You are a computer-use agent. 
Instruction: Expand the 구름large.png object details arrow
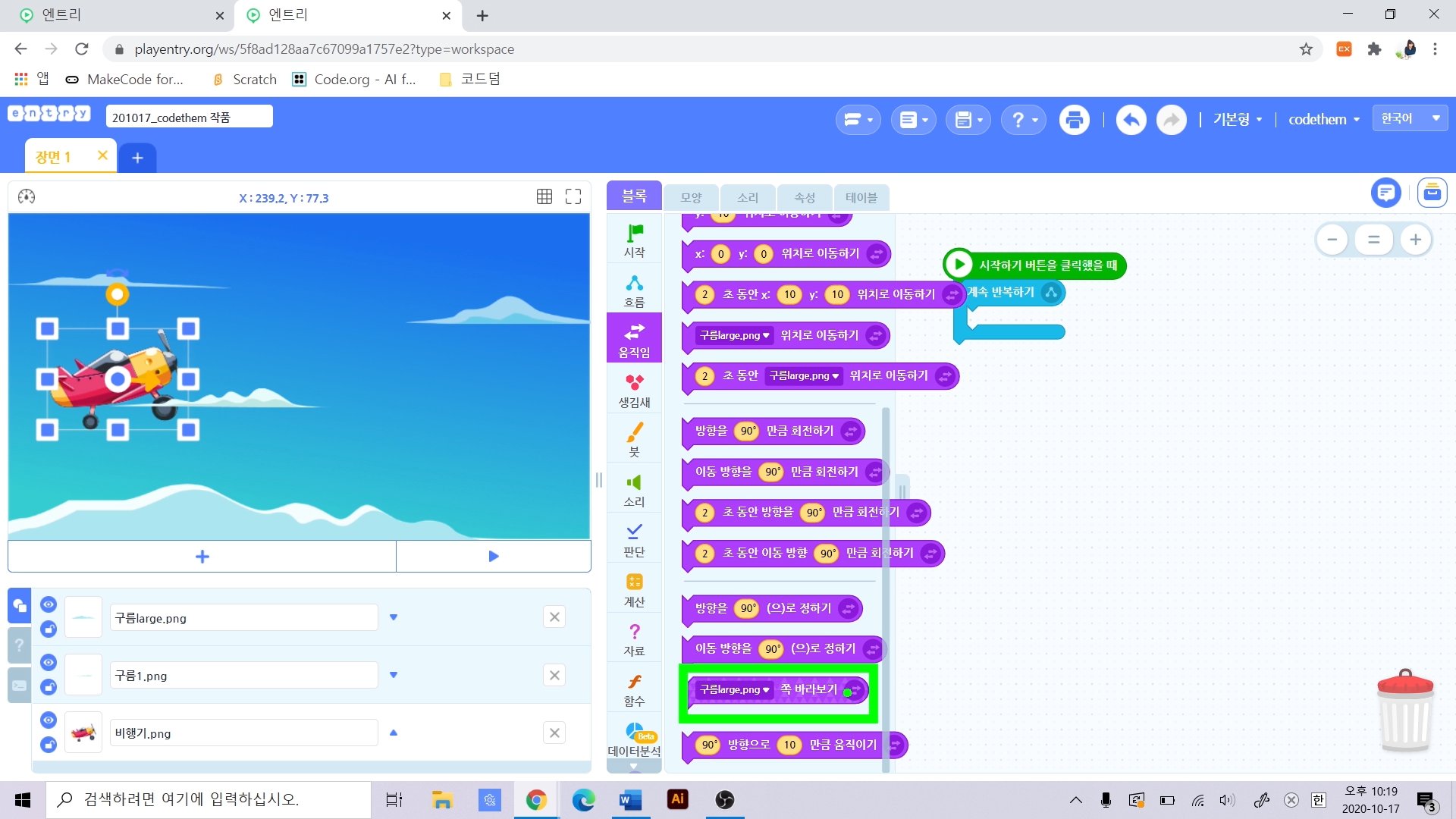pyautogui.click(x=394, y=617)
